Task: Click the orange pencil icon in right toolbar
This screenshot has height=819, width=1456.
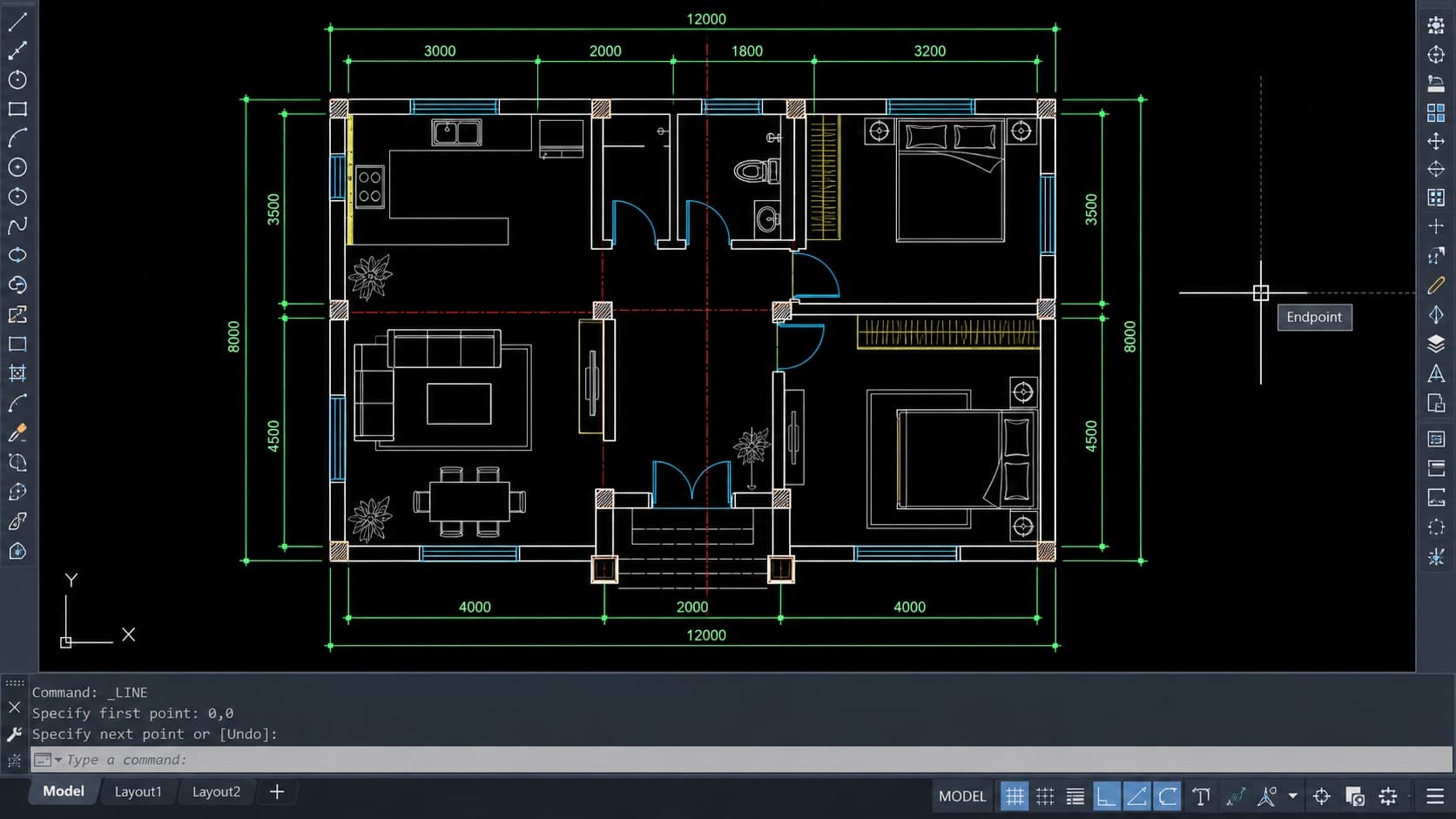Action: (x=1436, y=285)
